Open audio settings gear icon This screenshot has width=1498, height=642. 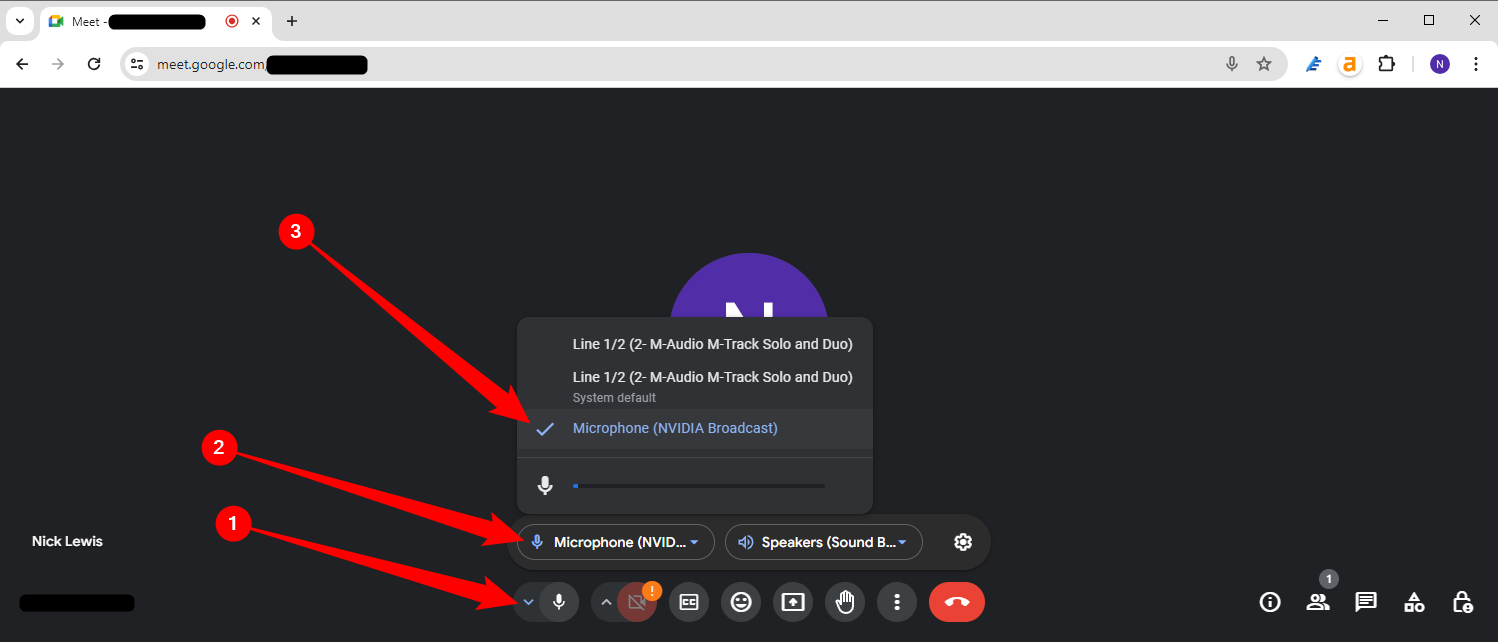[963, 542]
